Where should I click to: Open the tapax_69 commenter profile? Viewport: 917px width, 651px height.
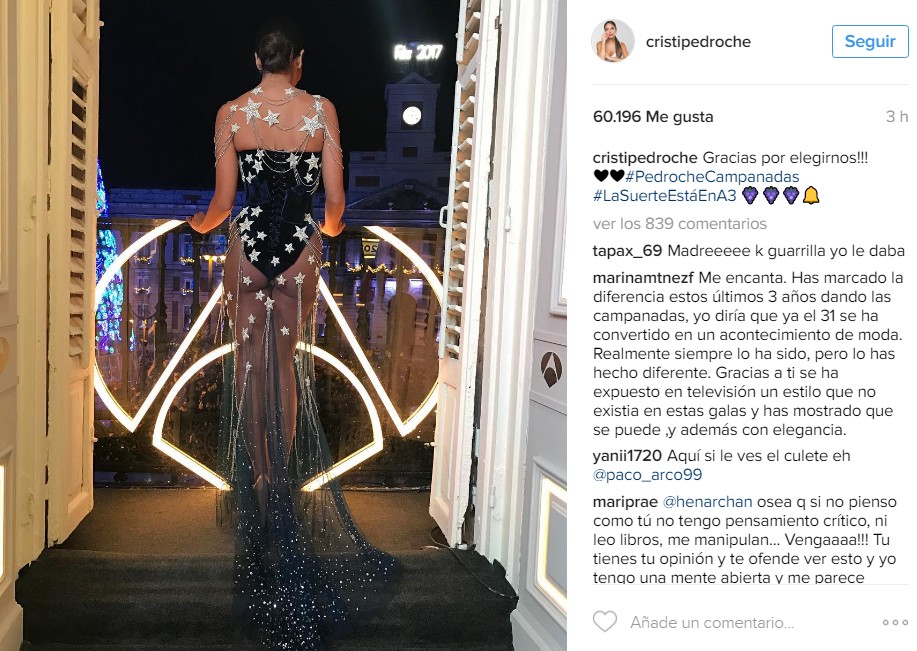pyautogui.click(x=627, y=251)
